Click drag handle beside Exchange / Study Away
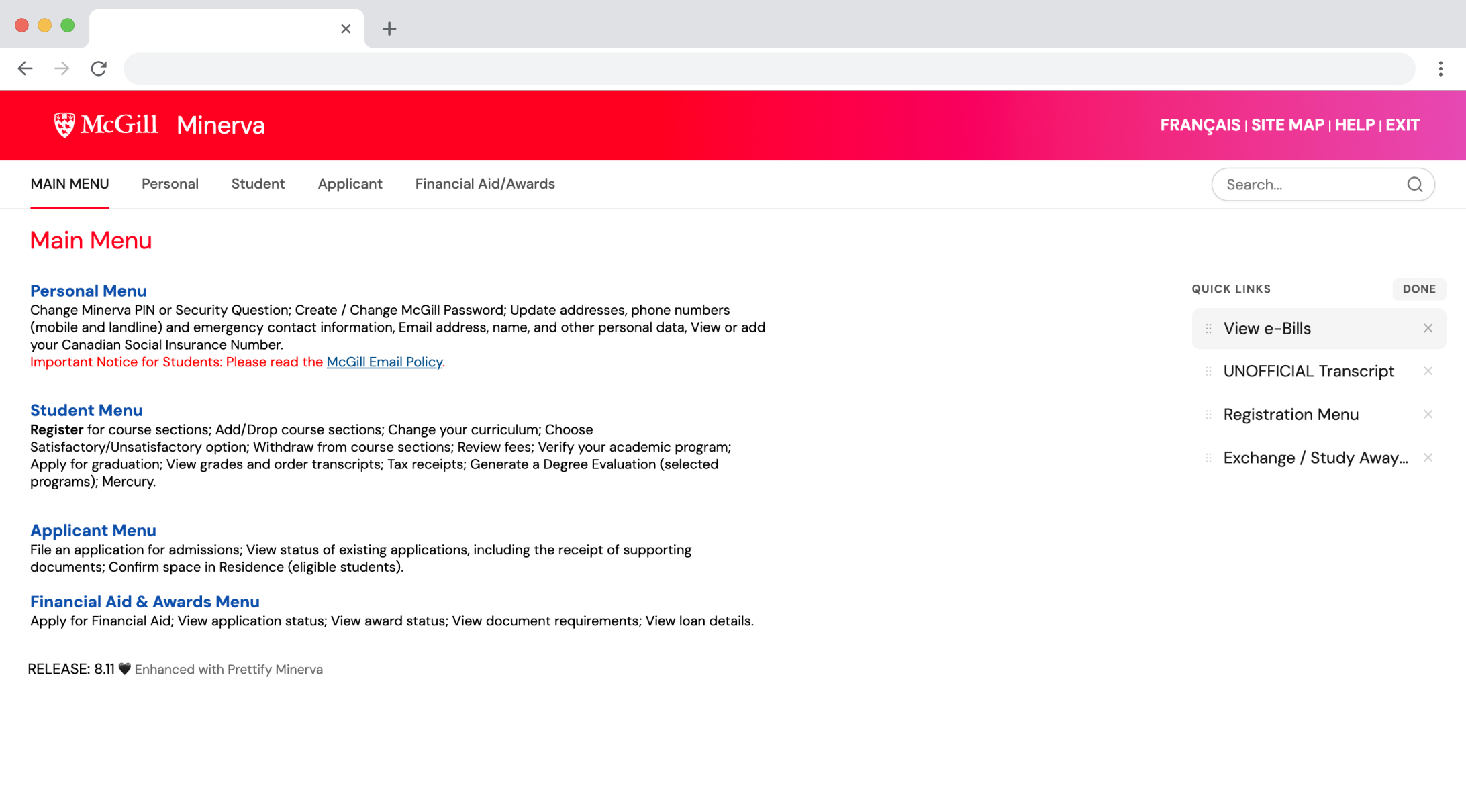The width and height of the screenshot is (1466, 812). coord(1208,458)
